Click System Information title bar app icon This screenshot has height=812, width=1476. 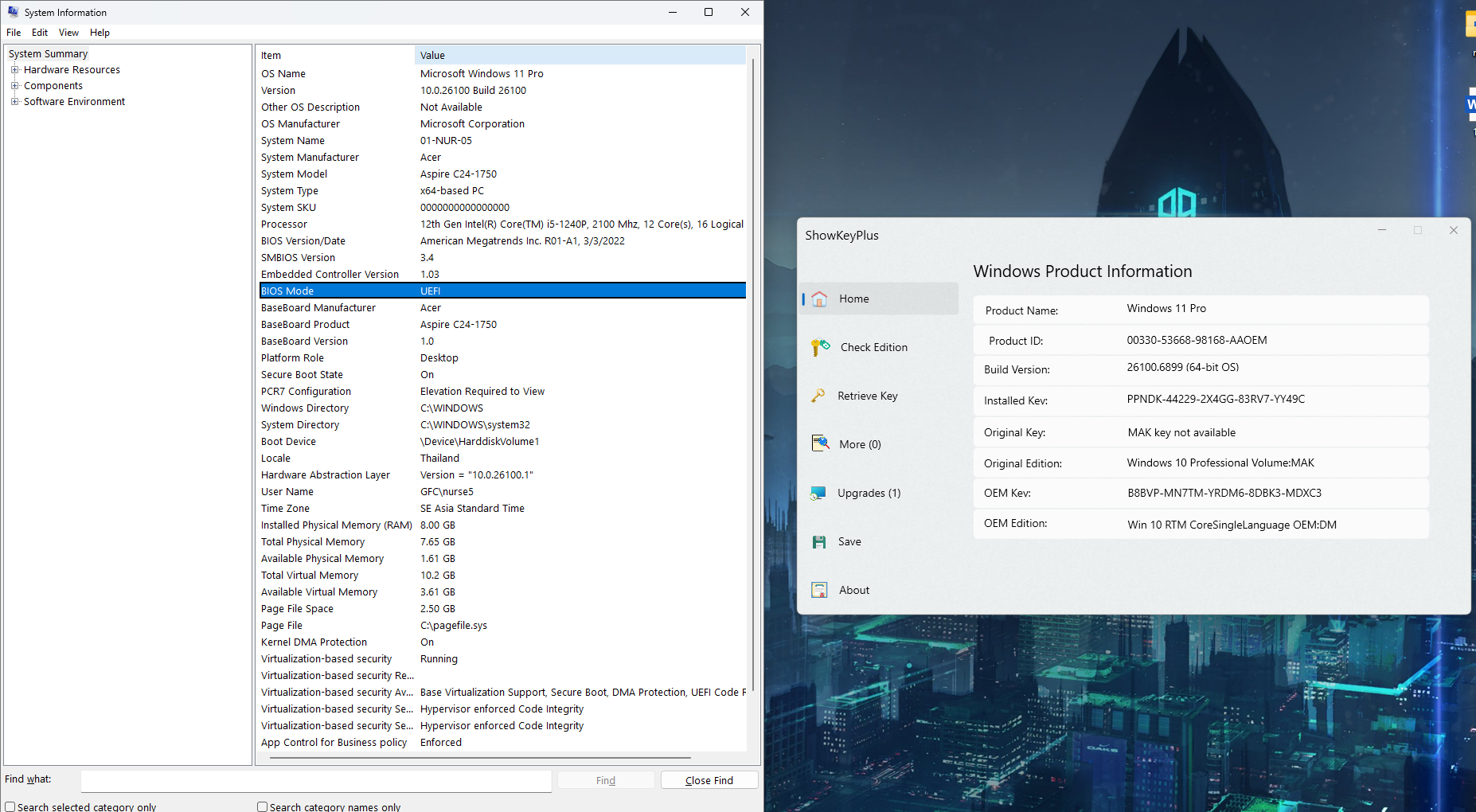pos(13,12)
